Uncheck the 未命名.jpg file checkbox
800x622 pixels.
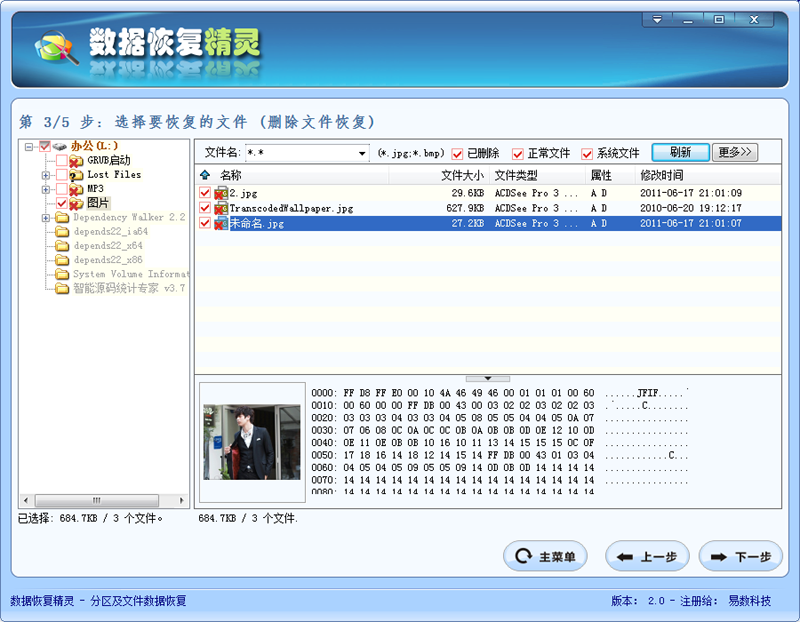click(205, 223)
